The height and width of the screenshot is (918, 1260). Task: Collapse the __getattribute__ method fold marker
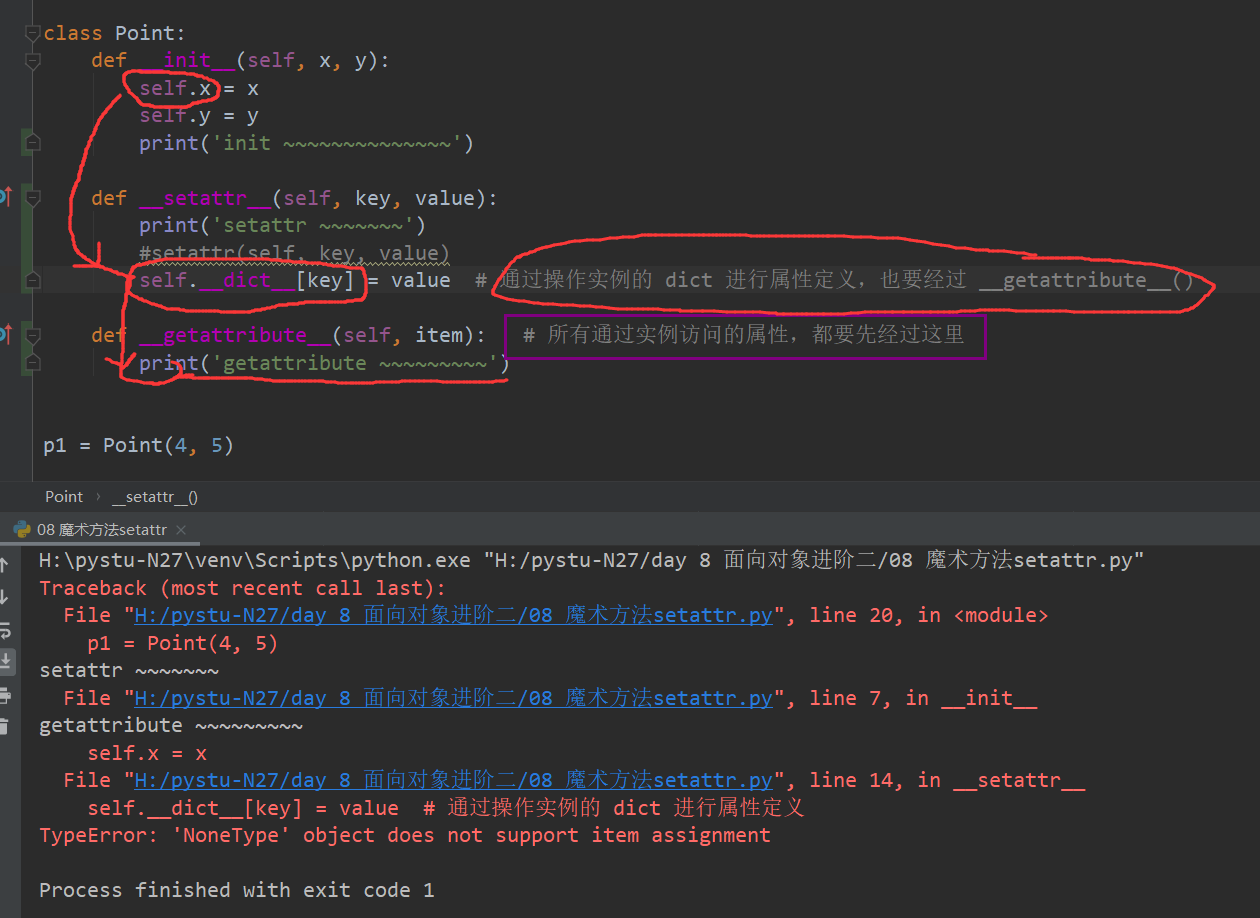pyautogui.click(x=32, y=335)
